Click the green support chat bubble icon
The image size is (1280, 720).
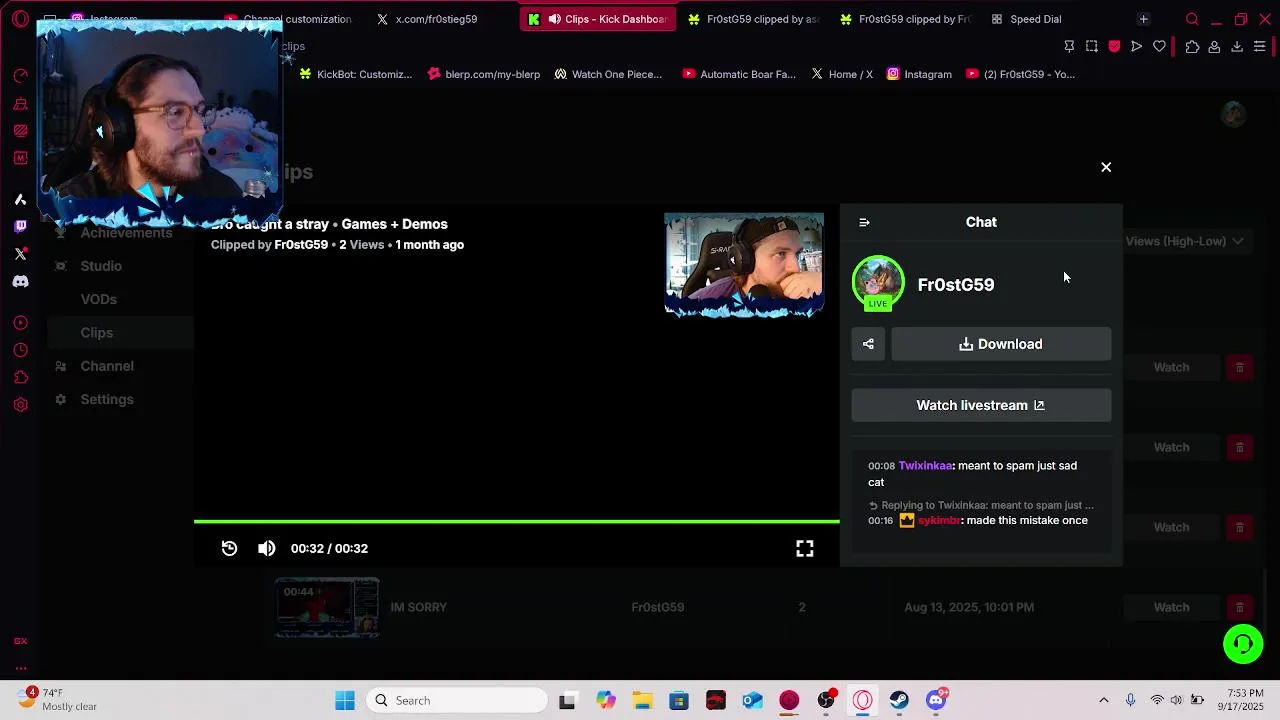(x=1243, y=643)
